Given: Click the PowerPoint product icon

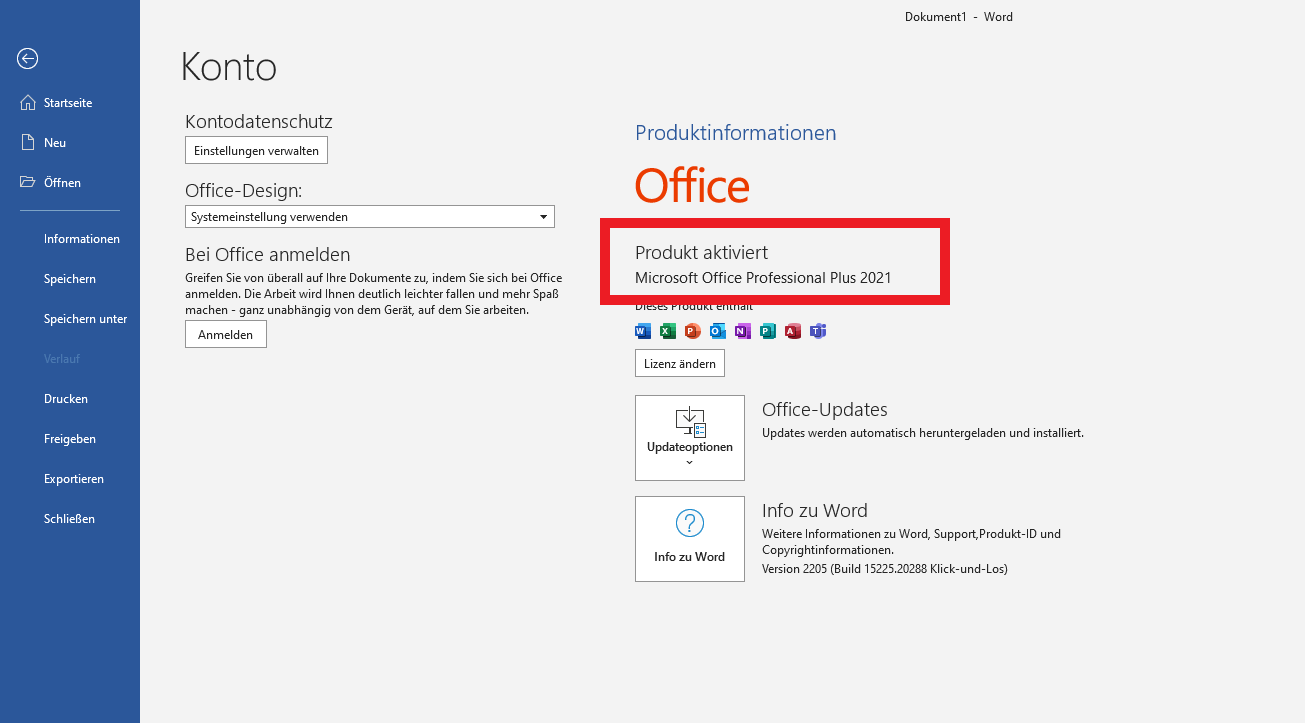Looking at the screenshot, I should [693, 331].
